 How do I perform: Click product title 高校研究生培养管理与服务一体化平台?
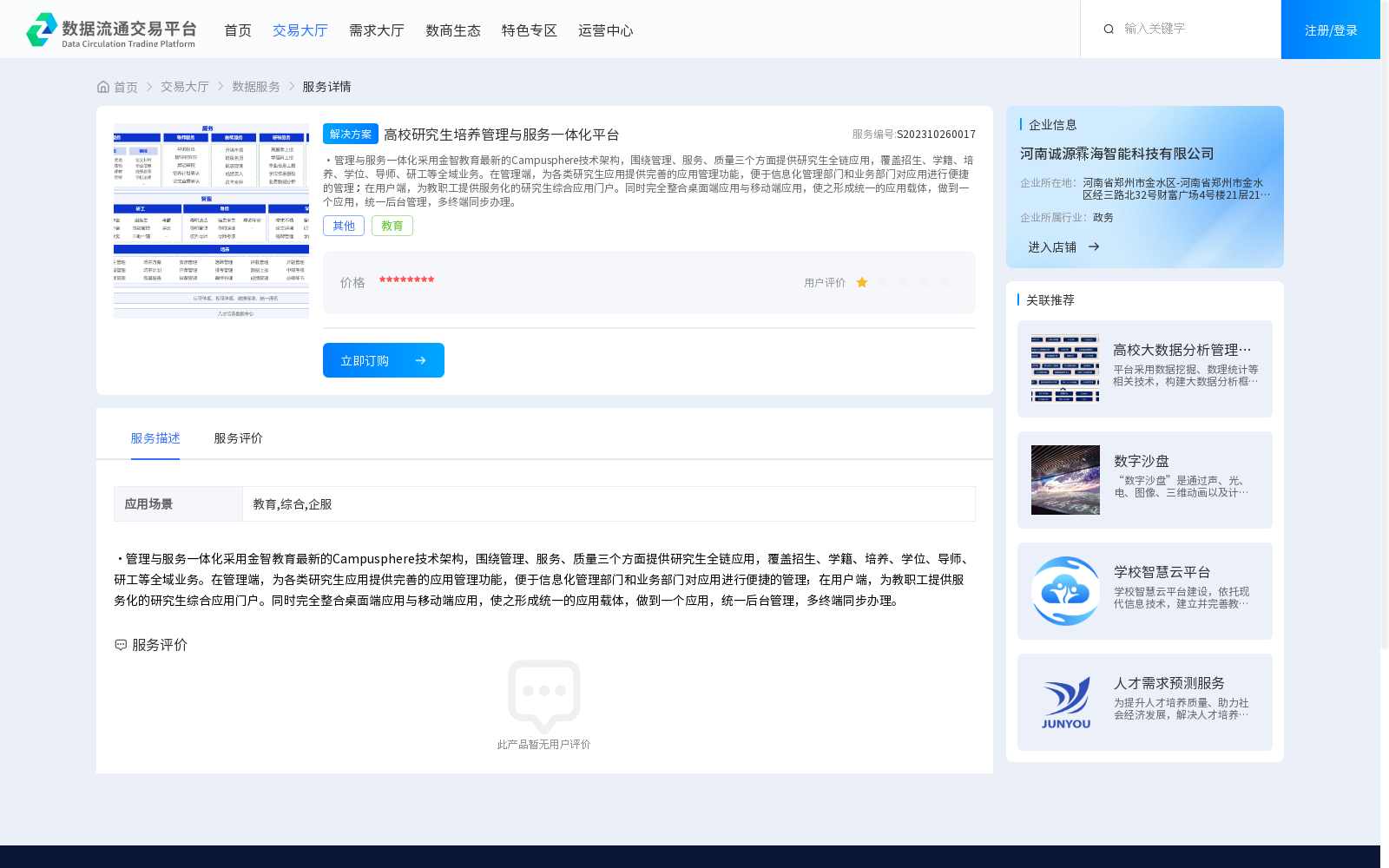click(x=502, y=135)
